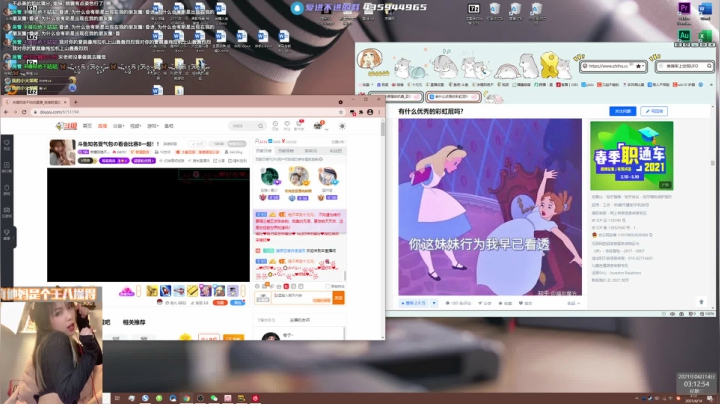
Task: Click the Douyu logo
Action: point(66,126)
